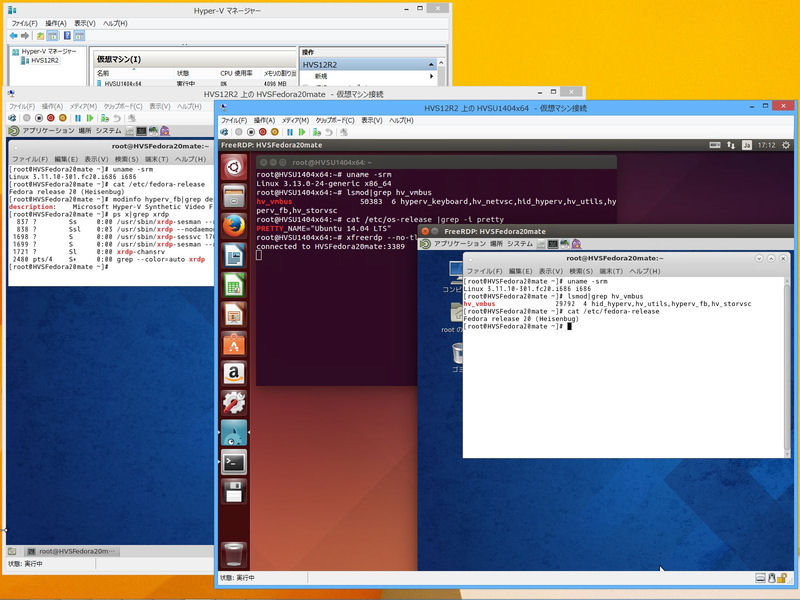
Task: Click root@HVSFedora20m taskbar button in Fedora panel
Action: pyautogui.click(x=72, y=552)
